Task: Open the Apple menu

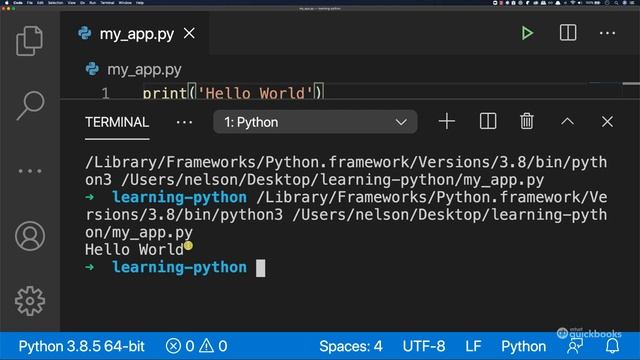Action: pos(7,2)
